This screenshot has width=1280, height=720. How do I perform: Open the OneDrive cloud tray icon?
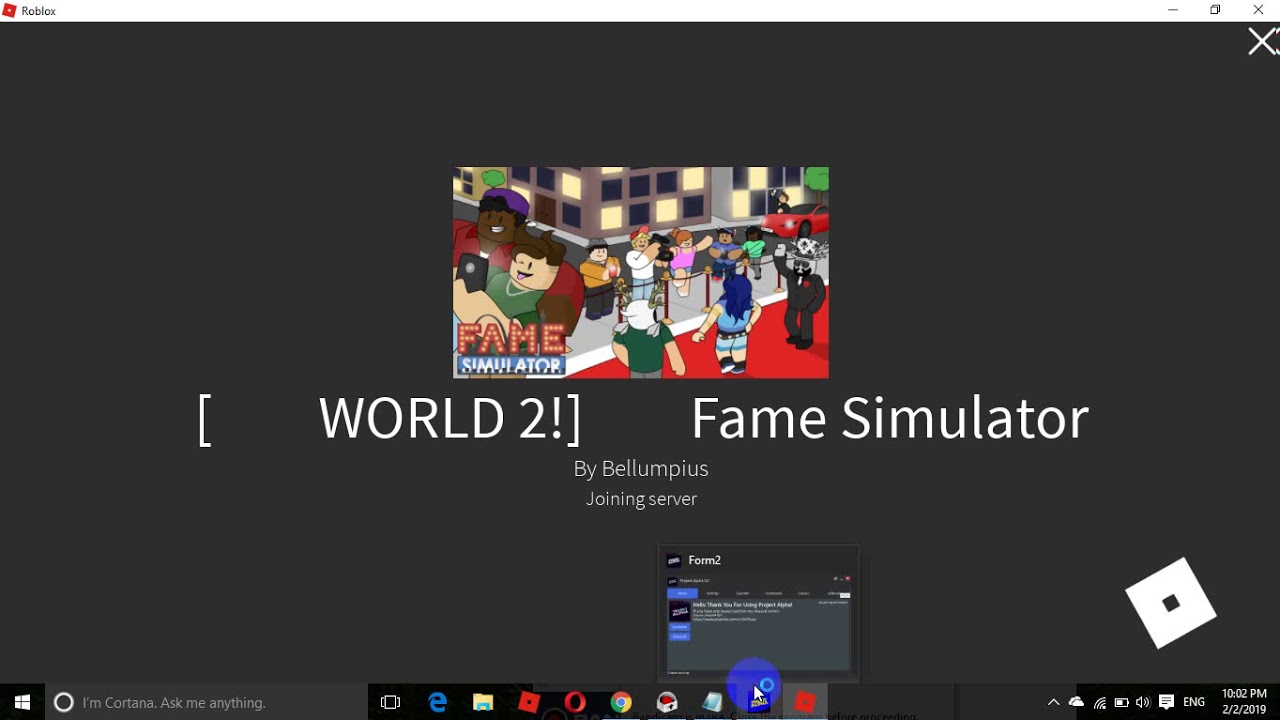[x=1076, y=702]
